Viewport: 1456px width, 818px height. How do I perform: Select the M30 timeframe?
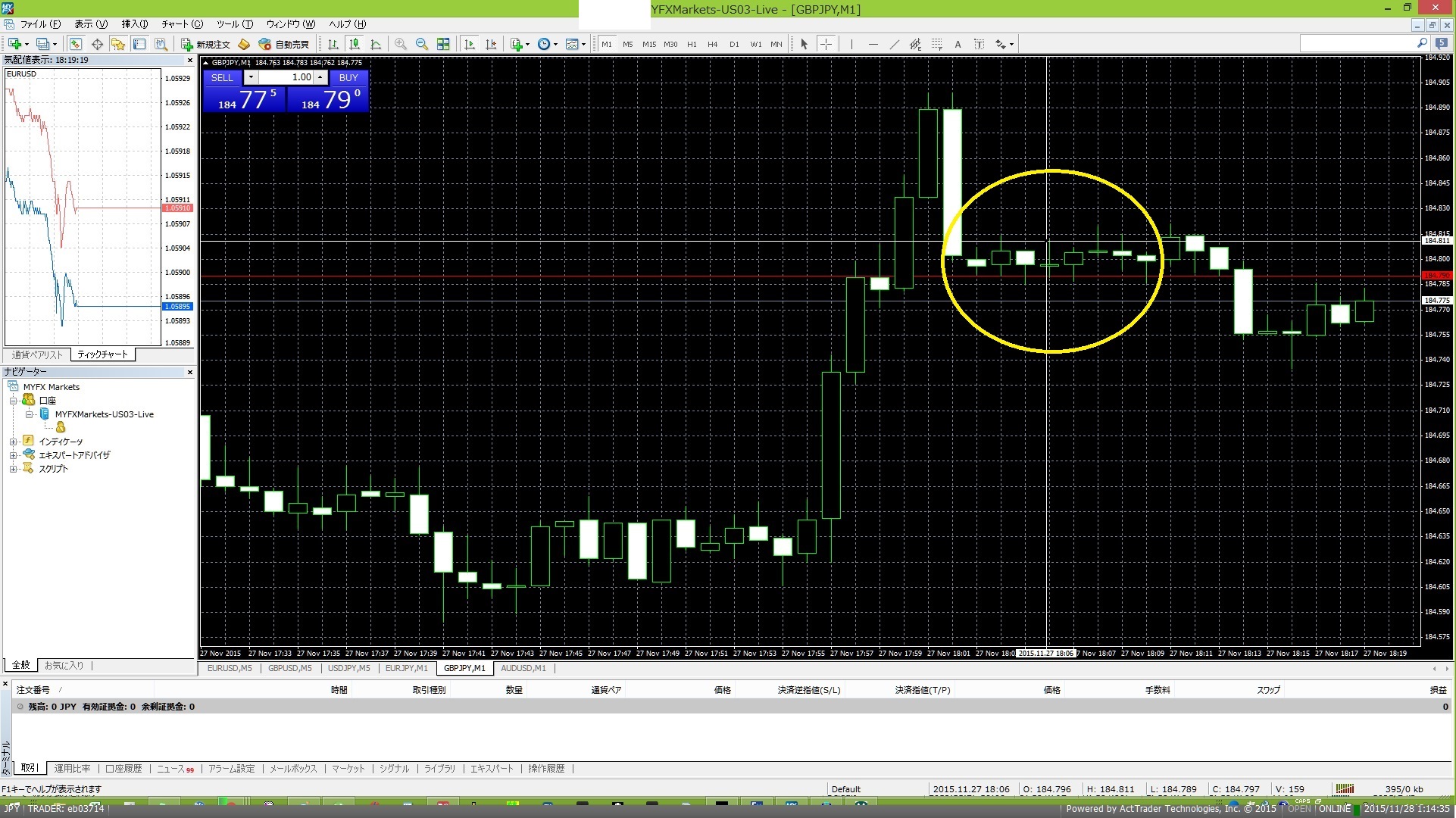pos(670,44)
